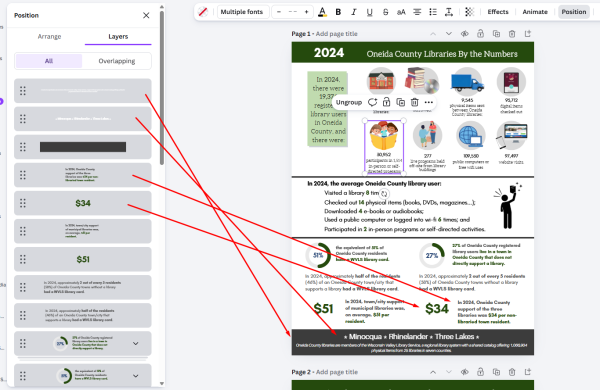
Task: Open text spacing options
Action: (x=449, y=12)
